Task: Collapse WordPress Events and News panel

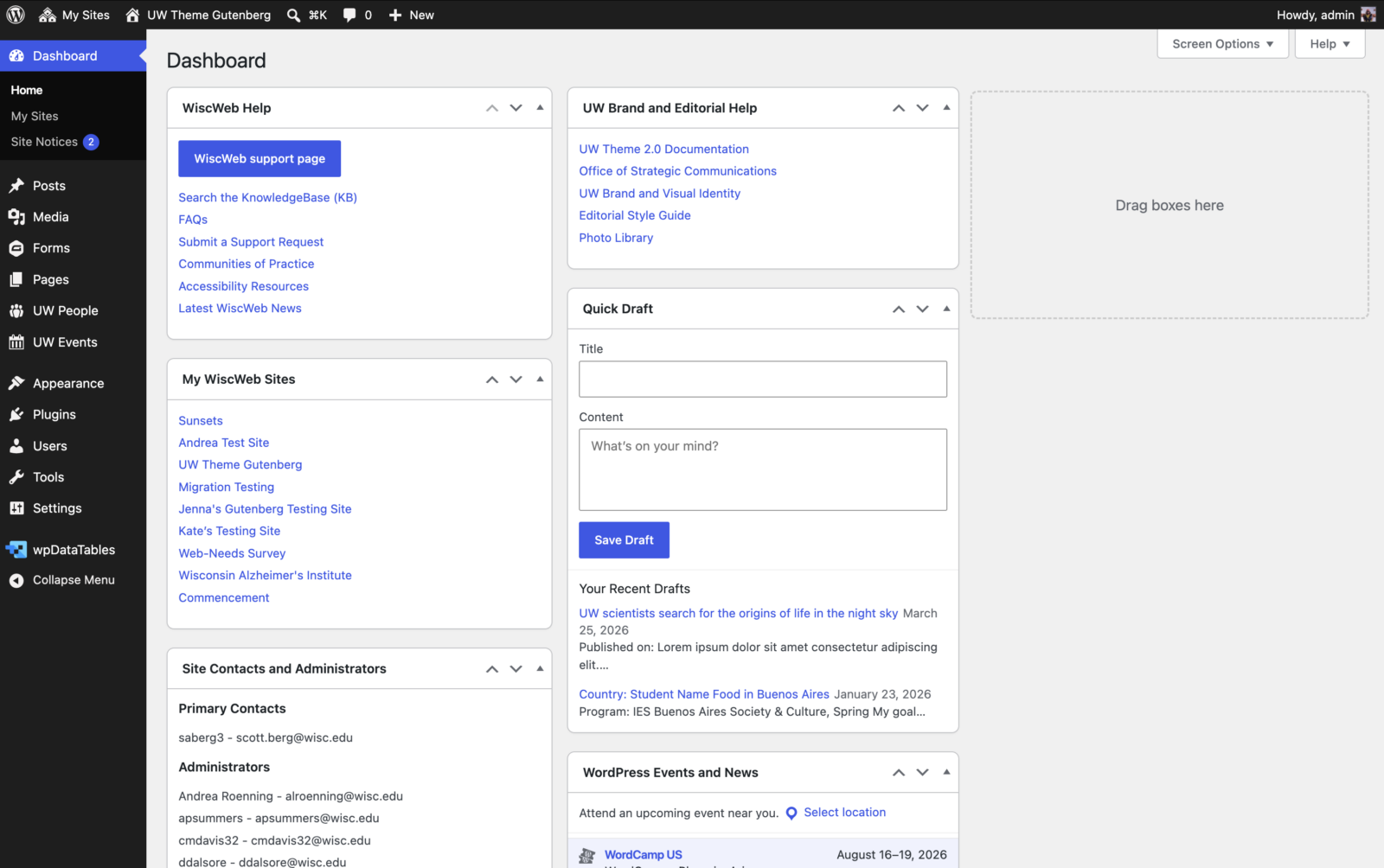Action: coord(946,773)
